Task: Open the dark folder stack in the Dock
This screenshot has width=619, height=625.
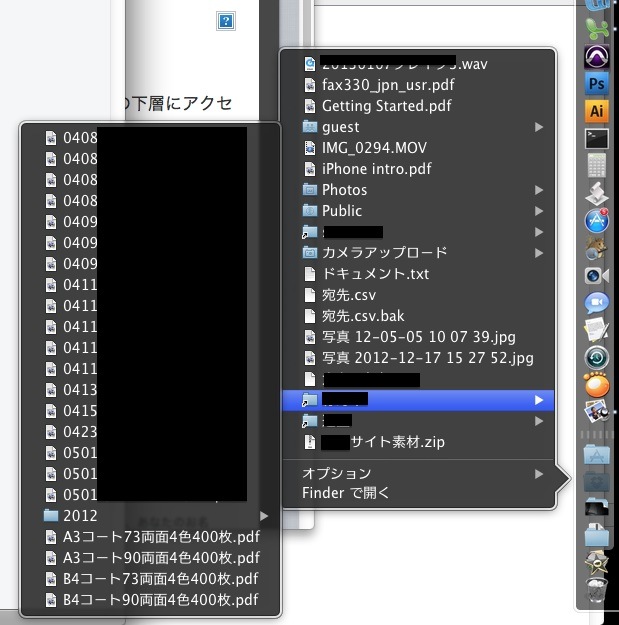Action: pyautogui.click(x=597, y=508)
